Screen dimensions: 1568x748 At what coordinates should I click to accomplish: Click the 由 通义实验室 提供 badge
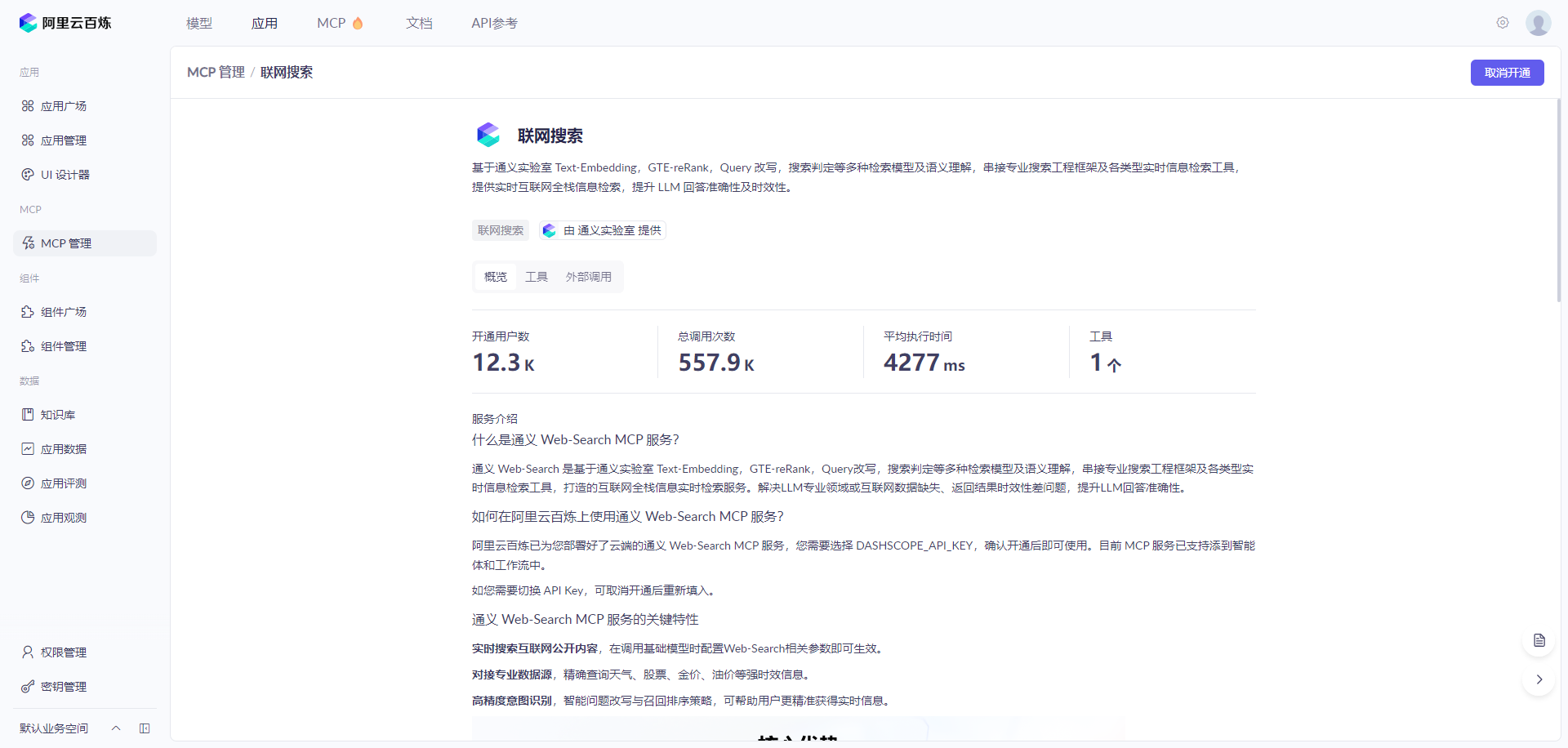603,230
